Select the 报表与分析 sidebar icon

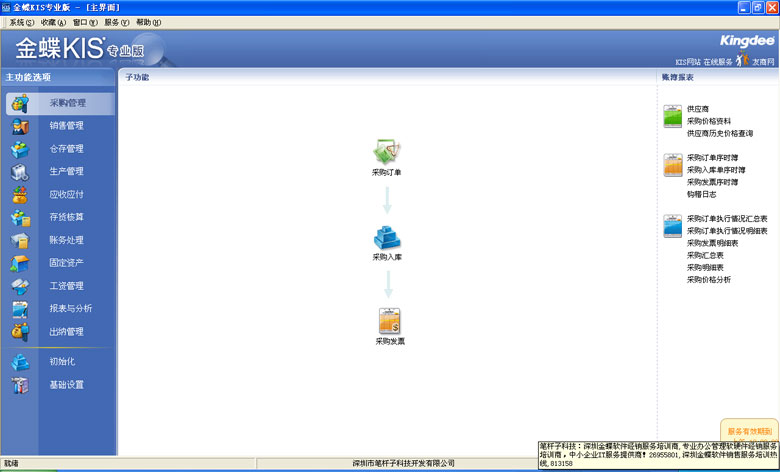tap(20, 309)
